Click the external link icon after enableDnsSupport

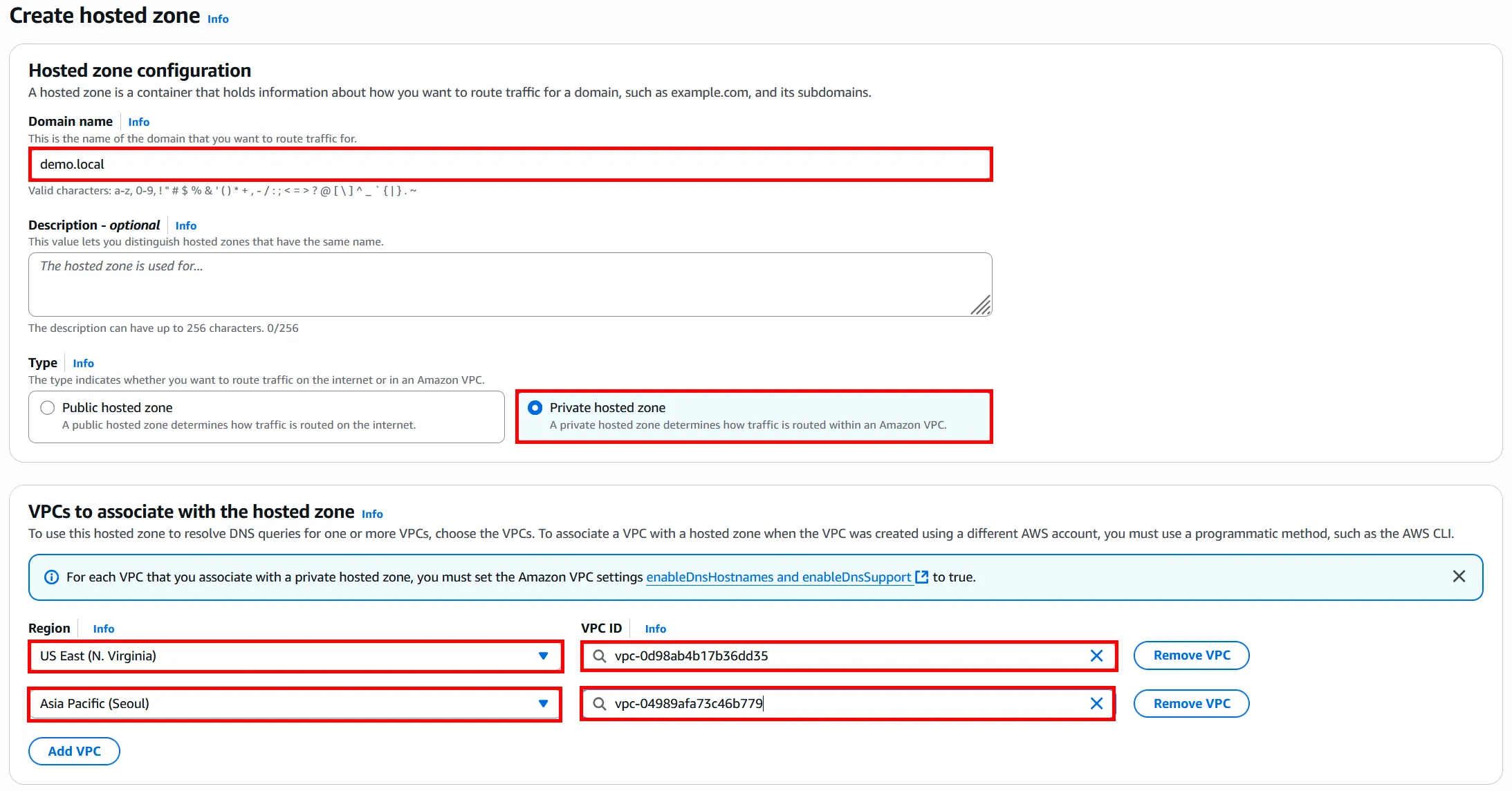coord(921,577)
